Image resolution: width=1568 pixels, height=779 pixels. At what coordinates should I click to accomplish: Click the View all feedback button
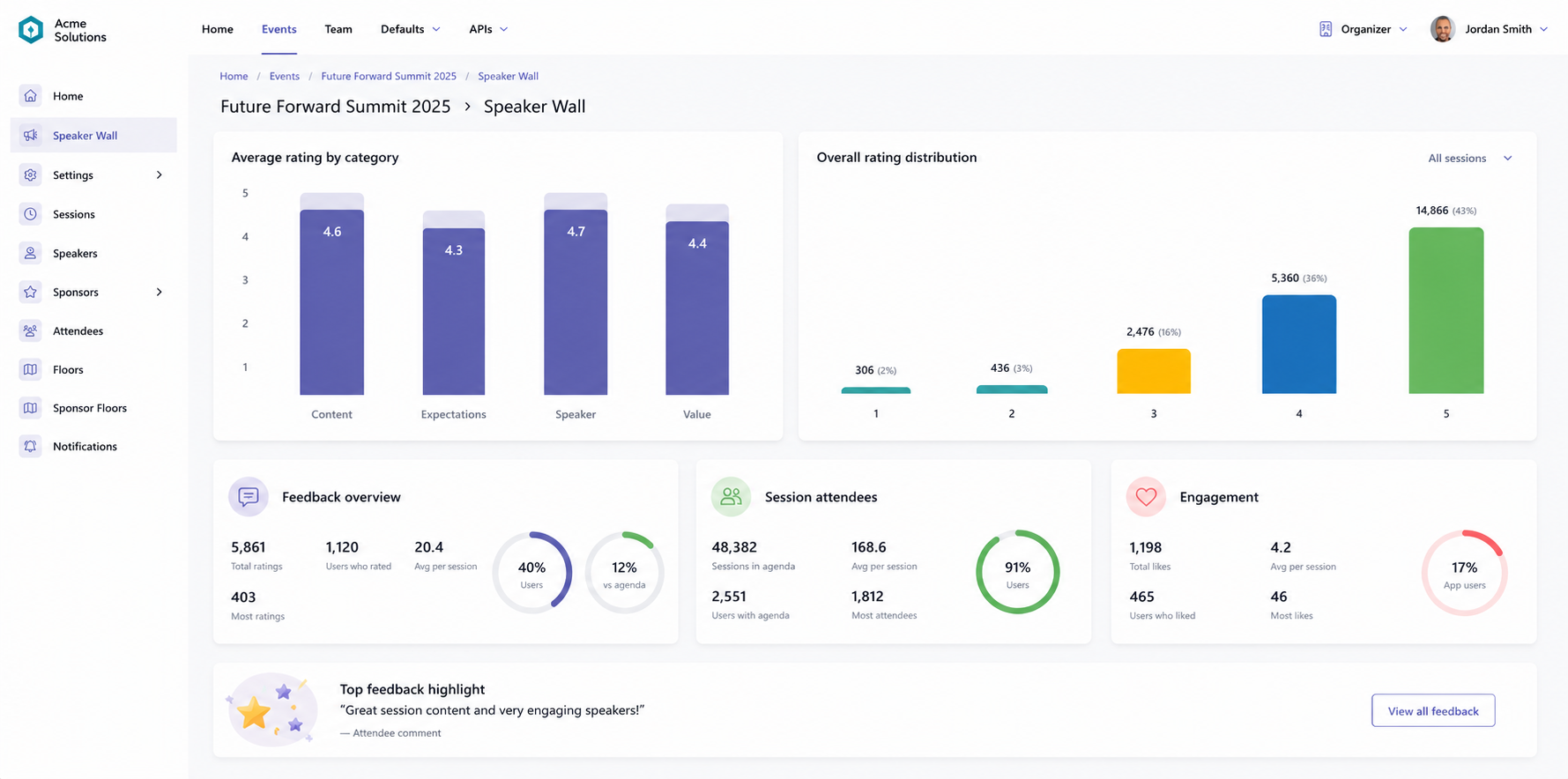click(x=1433, y=710)
